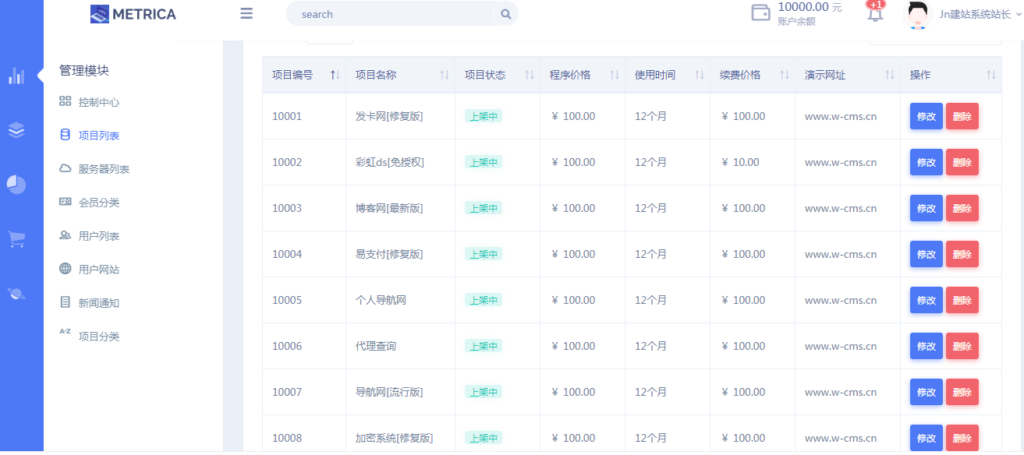Screen dimensions: 1024x455
Task: Open the layers stack icon in left rail
Action: 16,130
